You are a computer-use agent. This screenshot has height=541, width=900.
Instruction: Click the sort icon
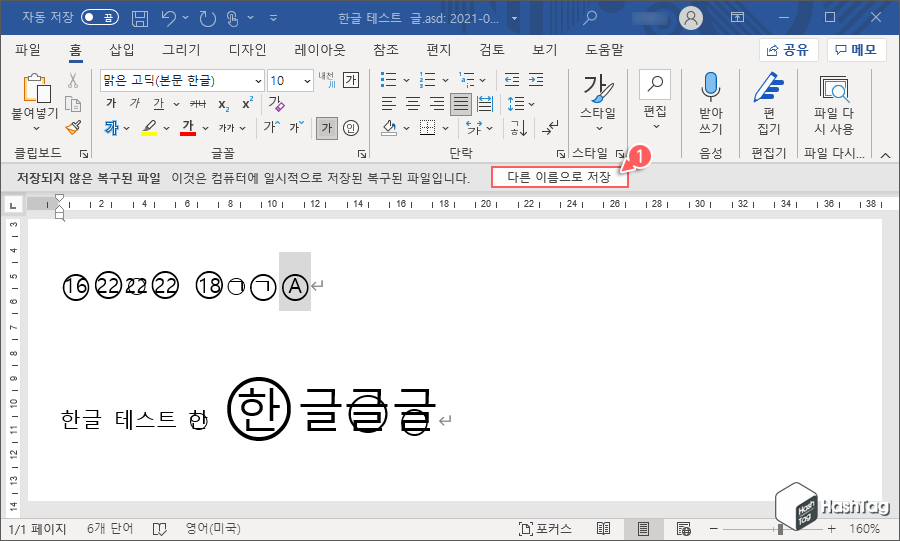(519, 127)
